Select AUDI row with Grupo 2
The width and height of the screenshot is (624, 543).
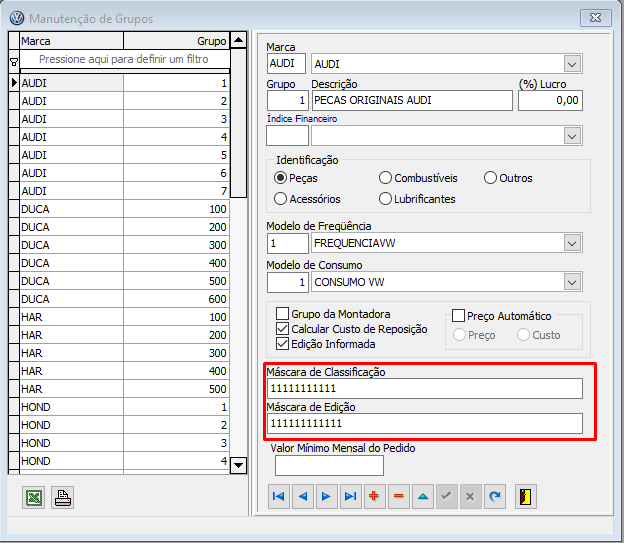[x=125, y=101]
